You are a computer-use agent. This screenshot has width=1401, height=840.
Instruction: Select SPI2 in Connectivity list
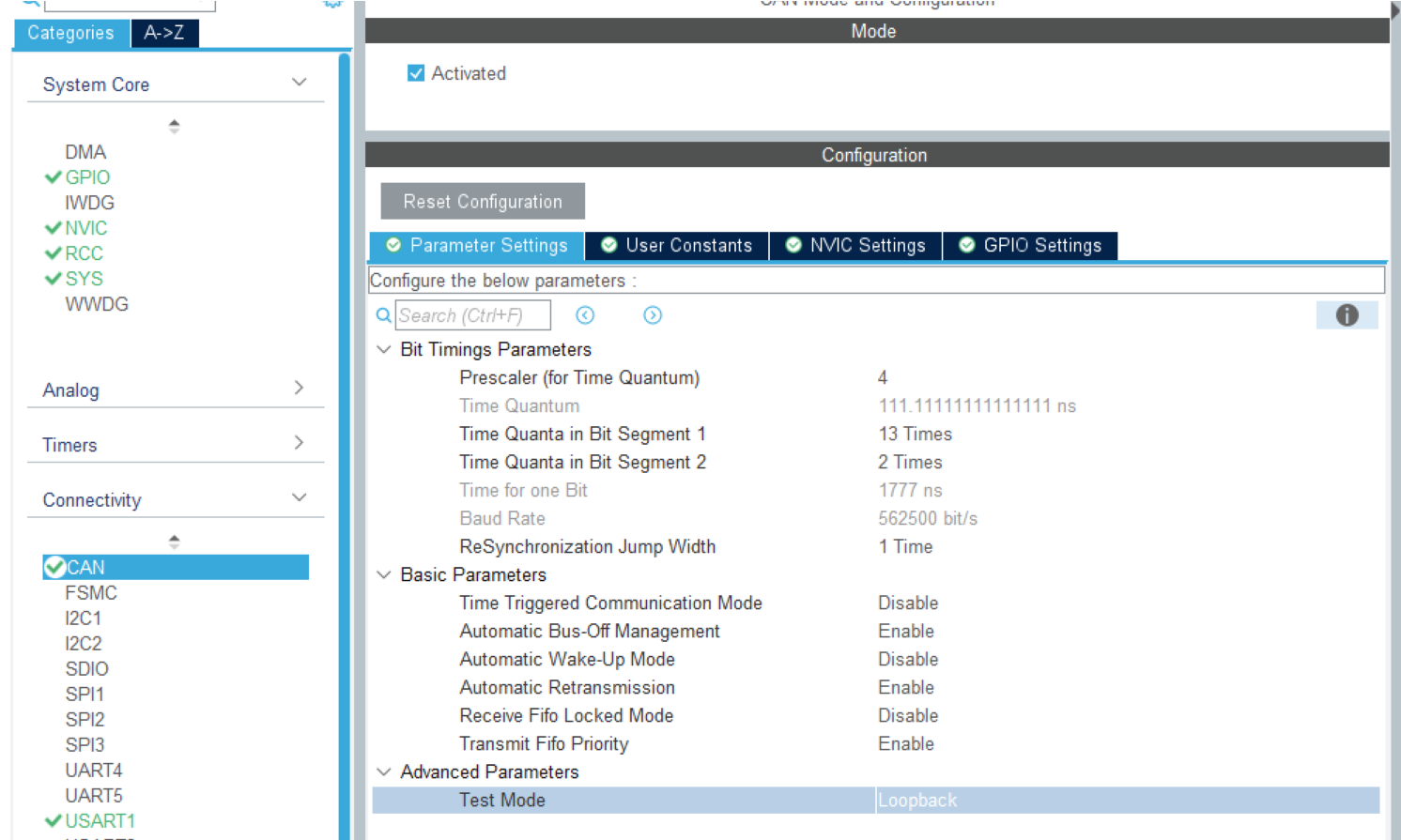click(x=85, y=720)
